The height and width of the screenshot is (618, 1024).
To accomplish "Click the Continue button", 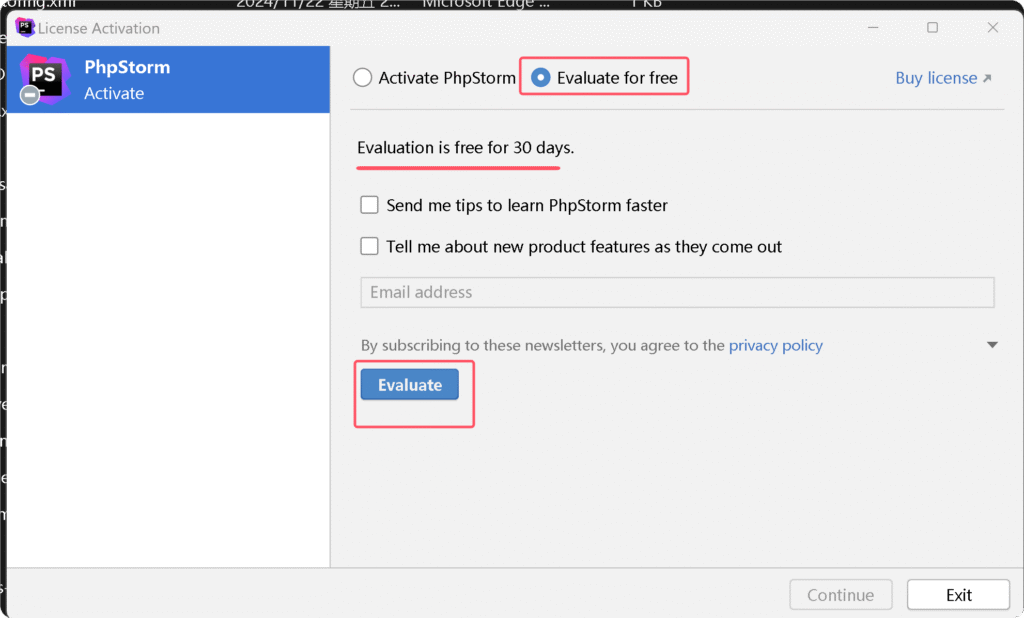I will [x=840, y=594].
